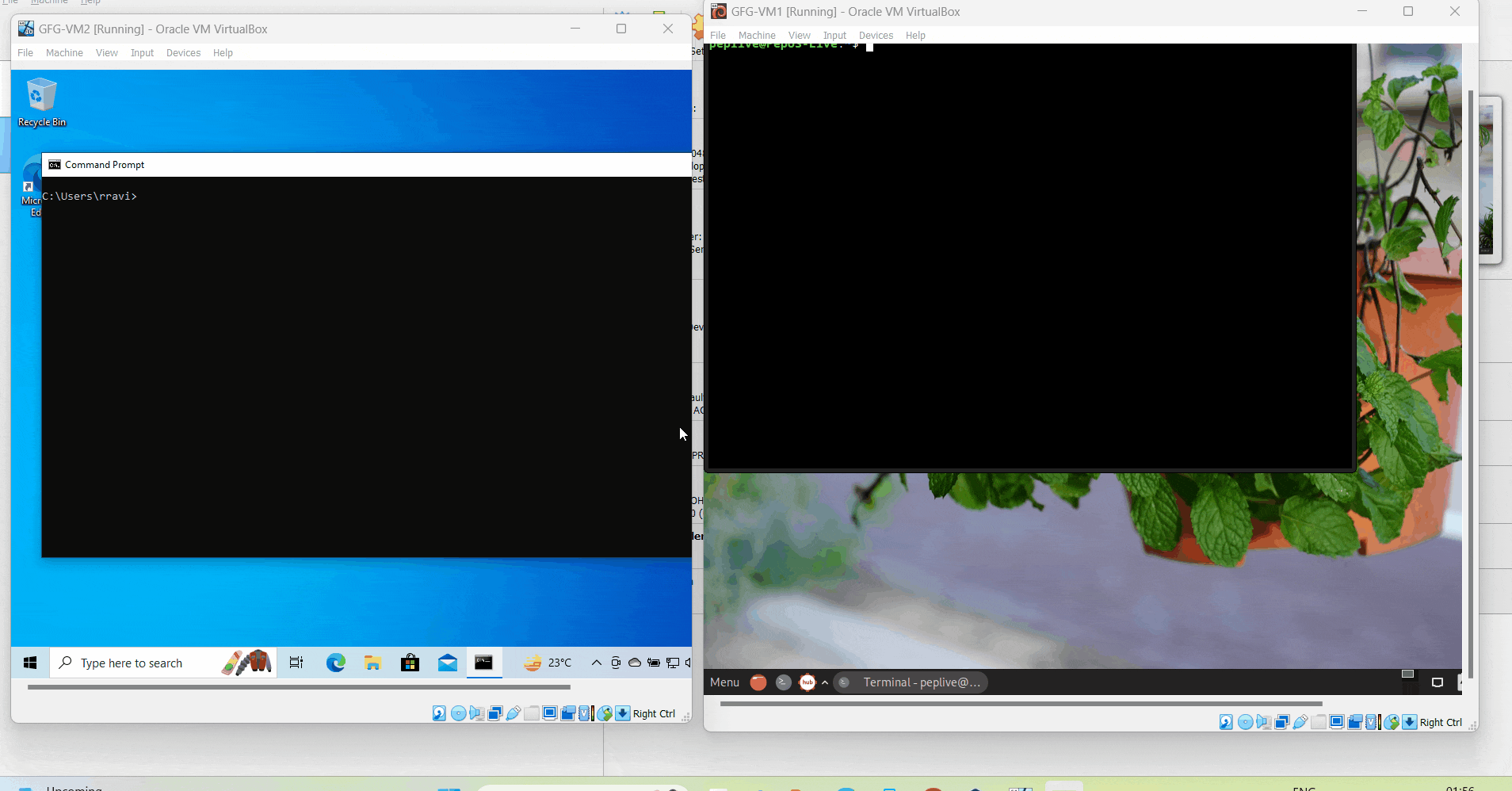Open Mail app from GFG-VM2 taskbar
The image size is (1512, 791).
pyautogui.click(x=447, y=663)
